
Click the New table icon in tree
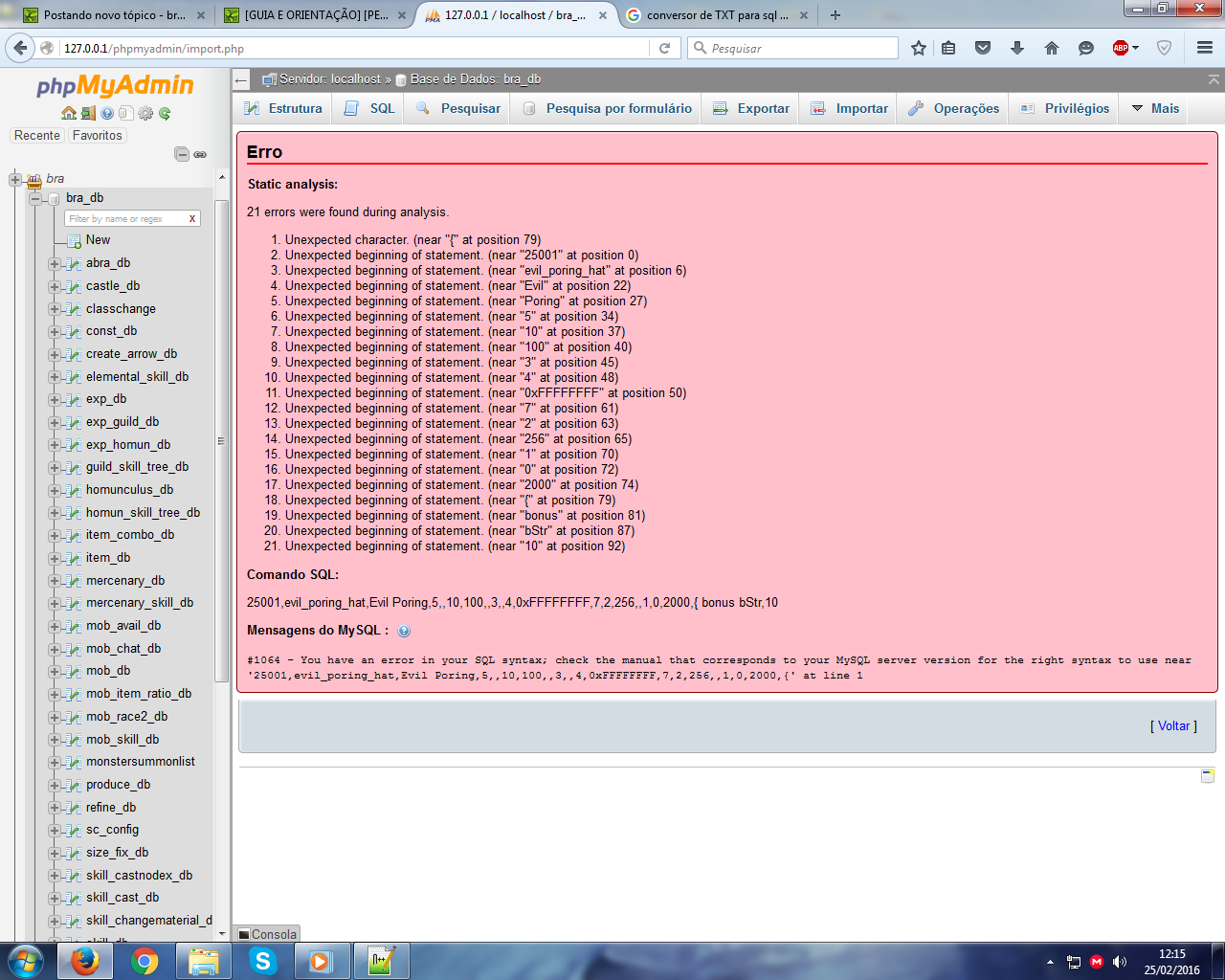click(74, 241)
